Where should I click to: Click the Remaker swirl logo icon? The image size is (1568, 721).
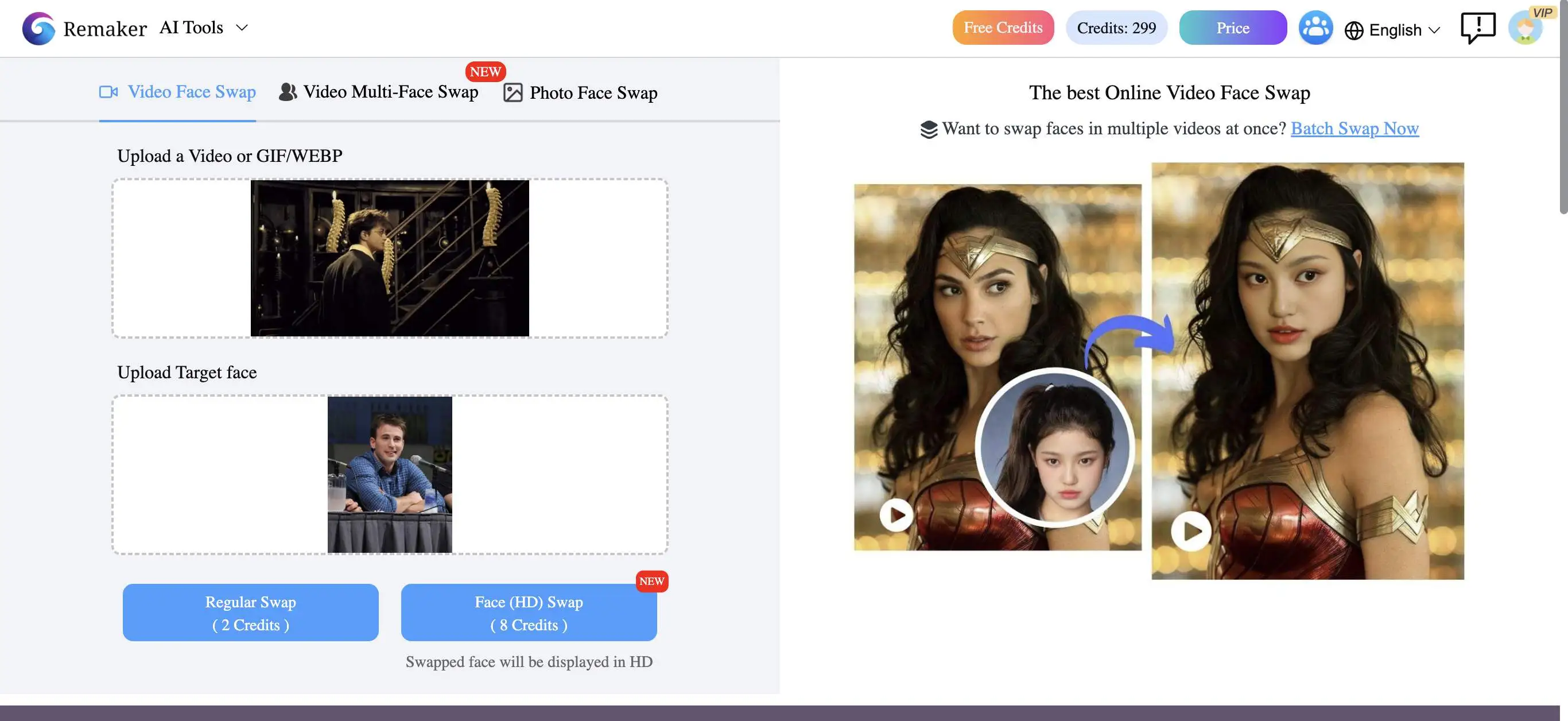(38, 28)
